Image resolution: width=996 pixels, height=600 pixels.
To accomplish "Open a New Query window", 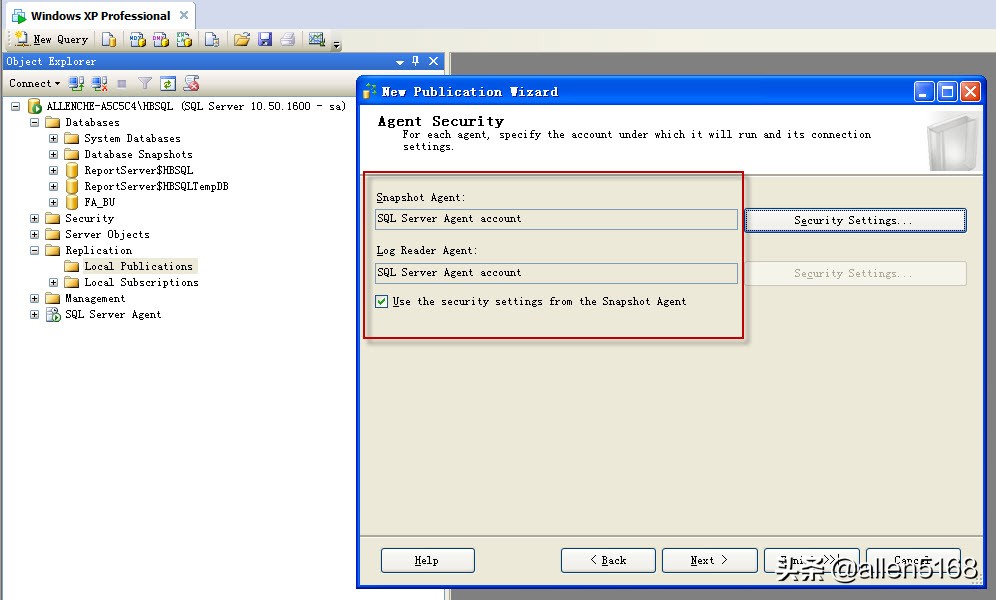I will 50,39.
